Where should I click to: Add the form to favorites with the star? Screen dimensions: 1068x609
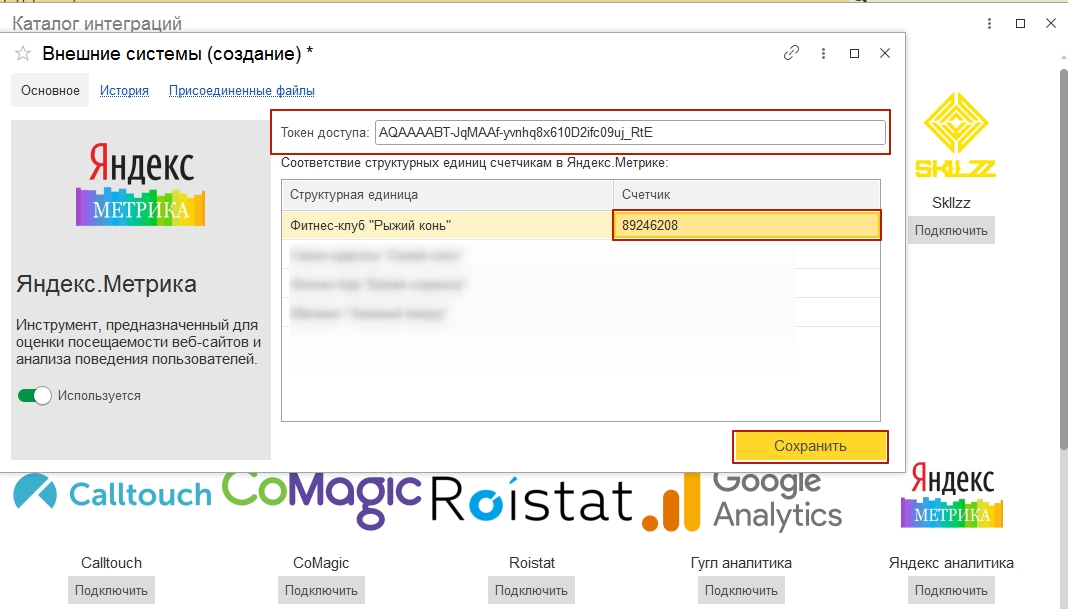[23, 54]
